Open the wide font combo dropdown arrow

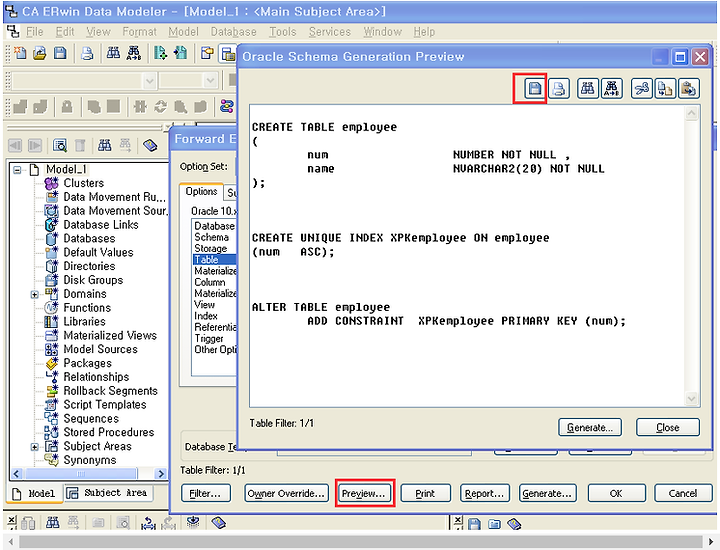point(149,81)
